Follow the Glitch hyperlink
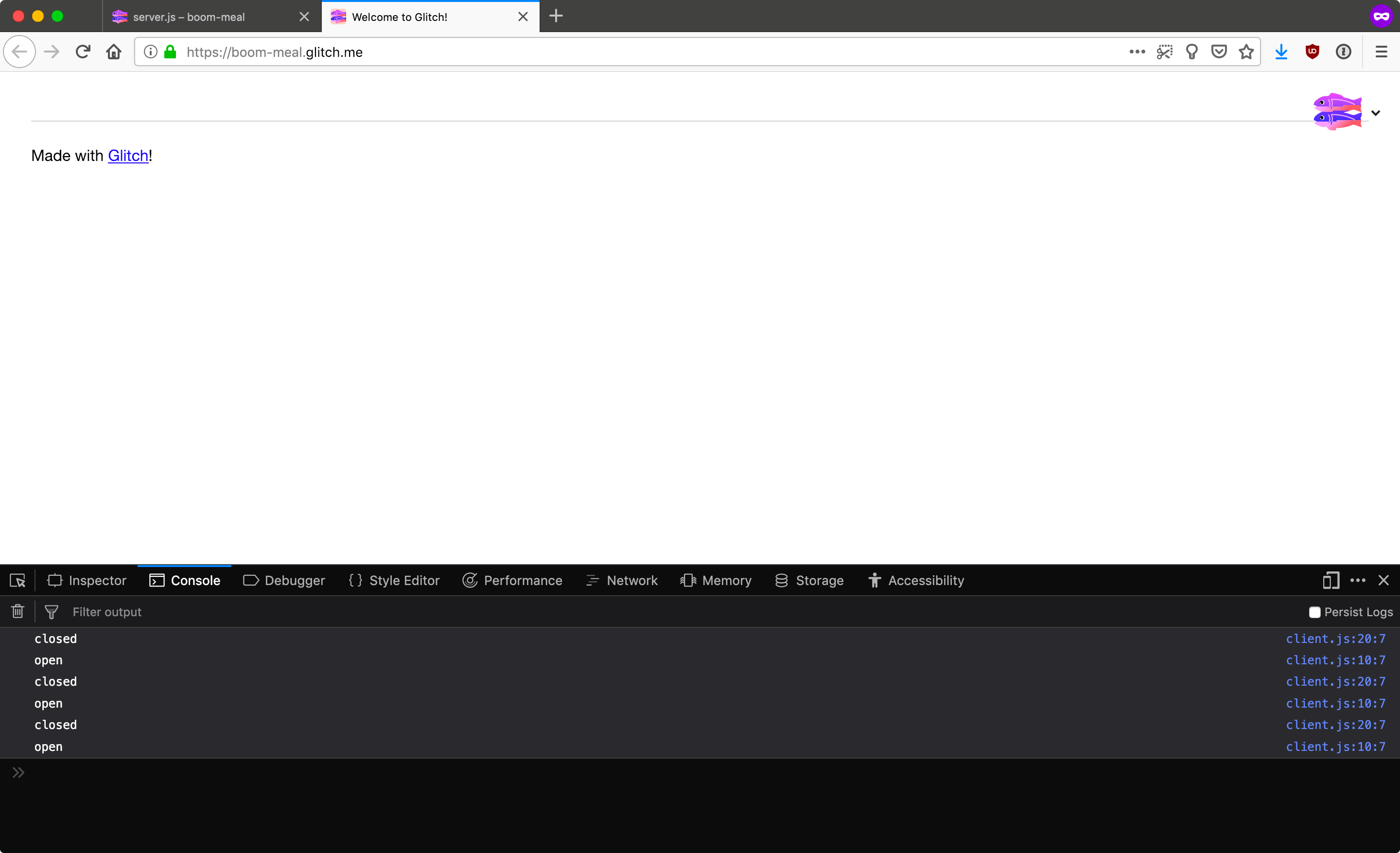Viewport: 1400px width, 853px height. (x=128, y=155)
